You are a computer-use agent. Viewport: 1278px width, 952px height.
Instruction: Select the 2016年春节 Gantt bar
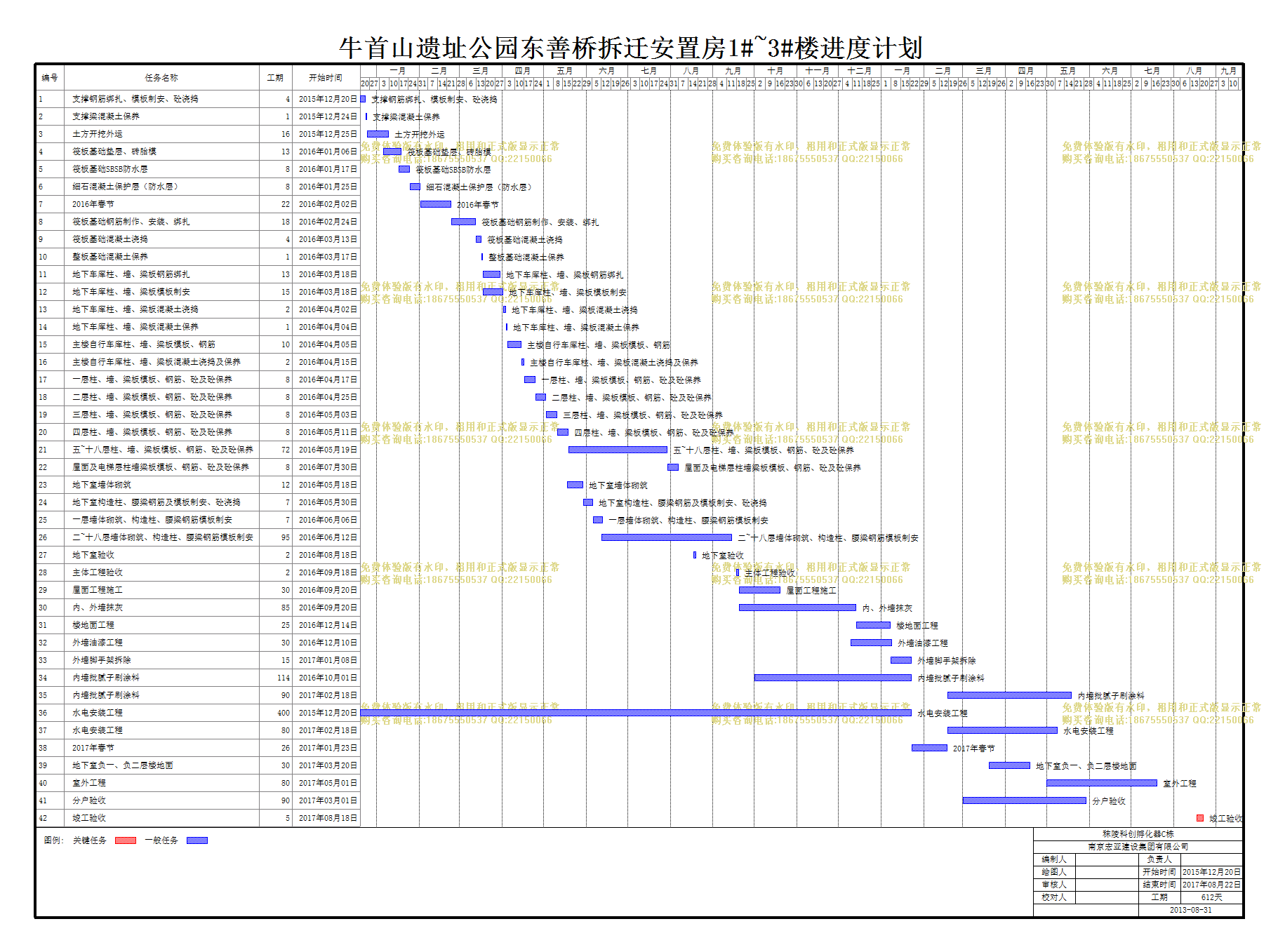coord(436,204)
